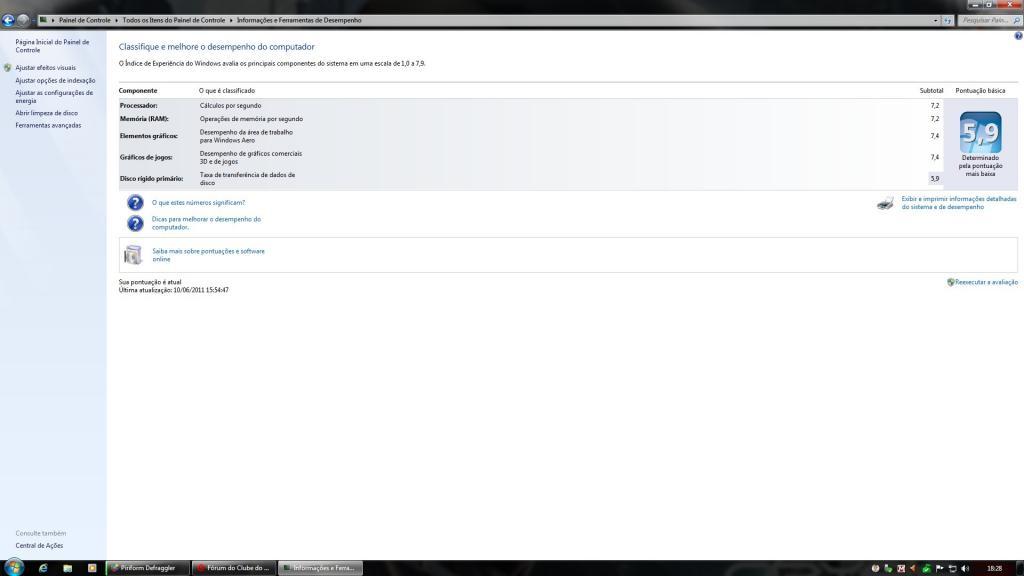Click the yellow pinned app icon in taskbar

coord(92,568)
